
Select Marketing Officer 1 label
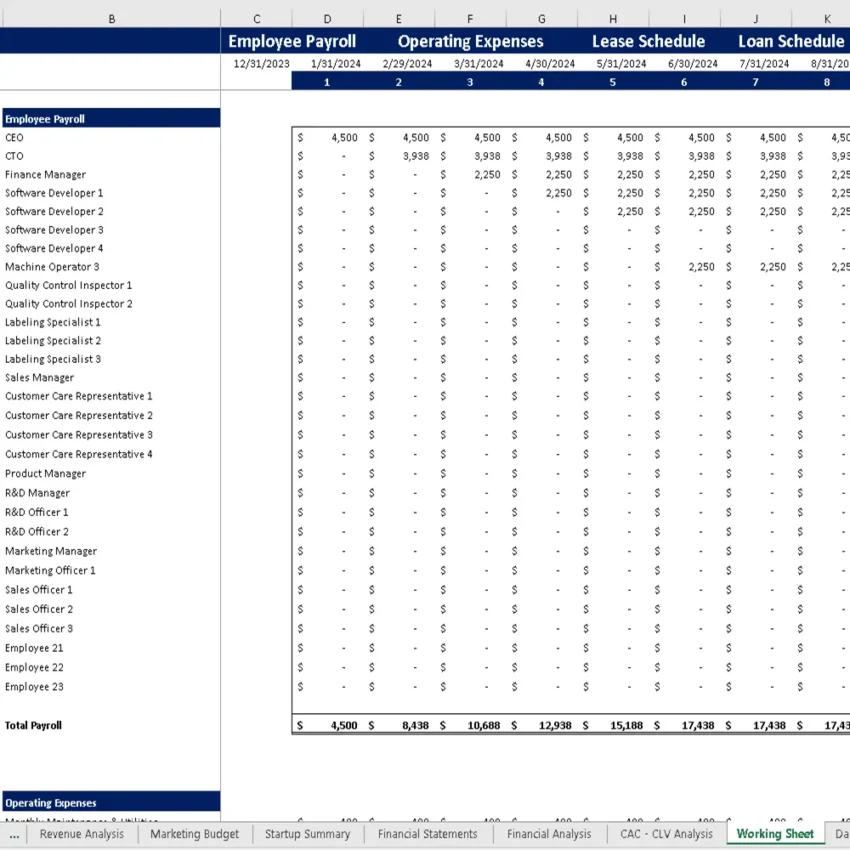[x=50, y=570]
